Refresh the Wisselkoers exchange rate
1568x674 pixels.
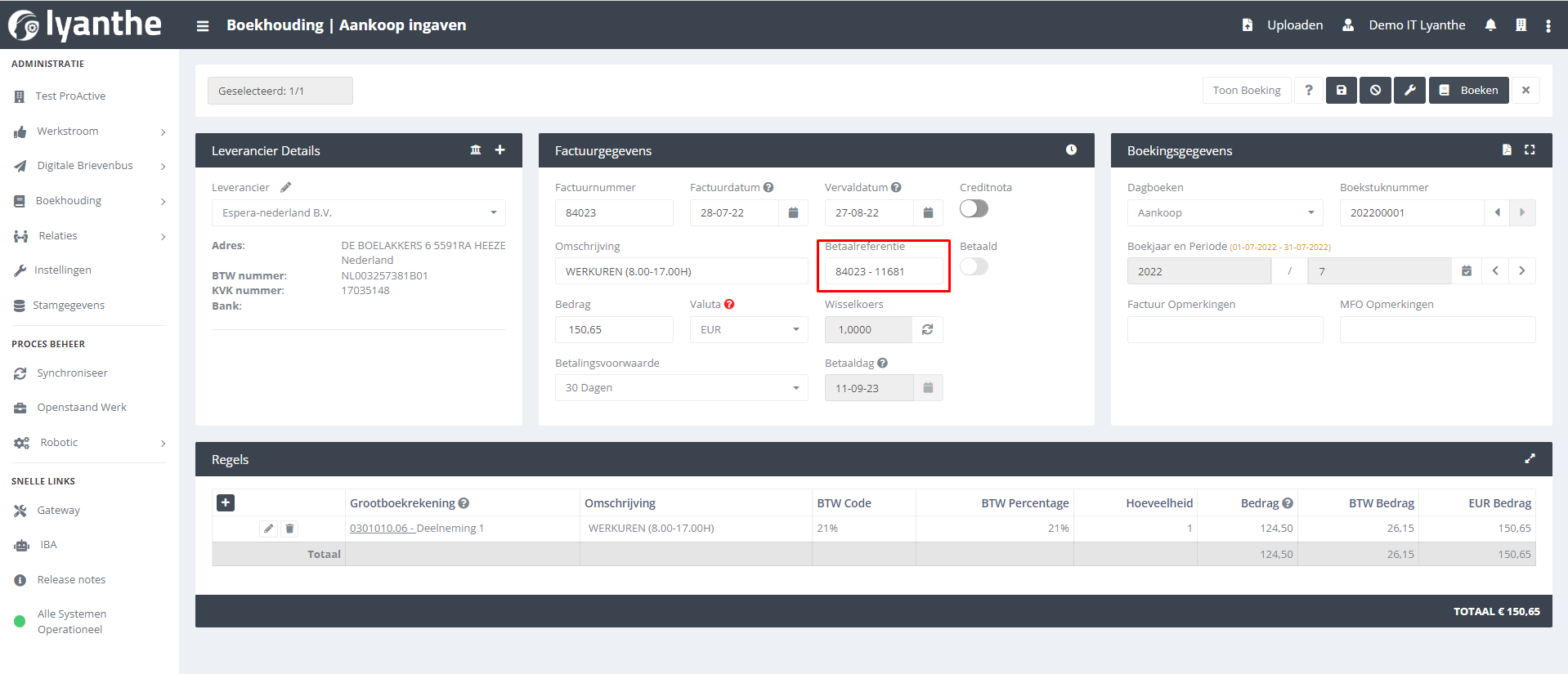pos(927,330)
